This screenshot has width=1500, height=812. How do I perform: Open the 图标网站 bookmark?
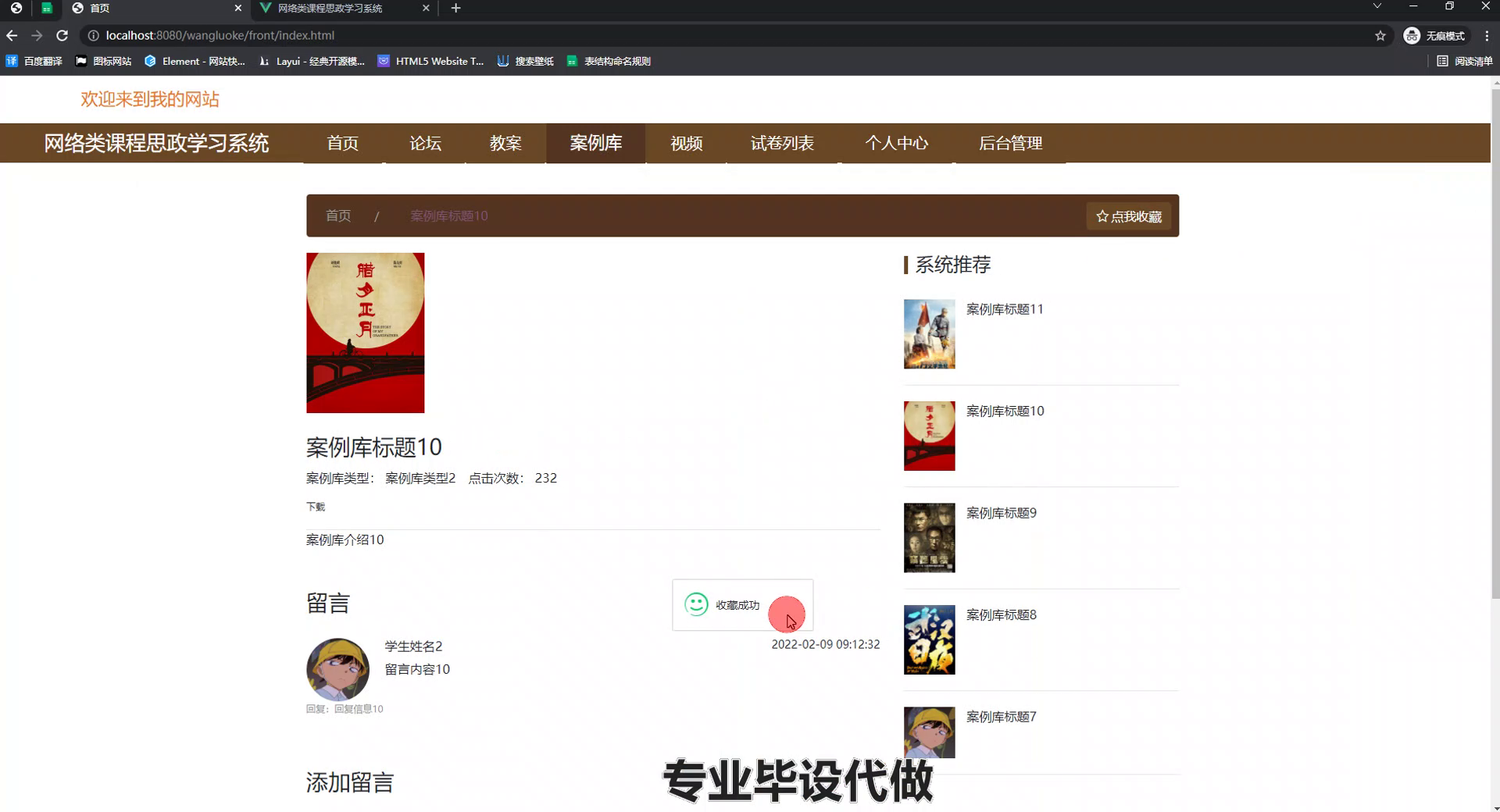(x=103, y=61)
